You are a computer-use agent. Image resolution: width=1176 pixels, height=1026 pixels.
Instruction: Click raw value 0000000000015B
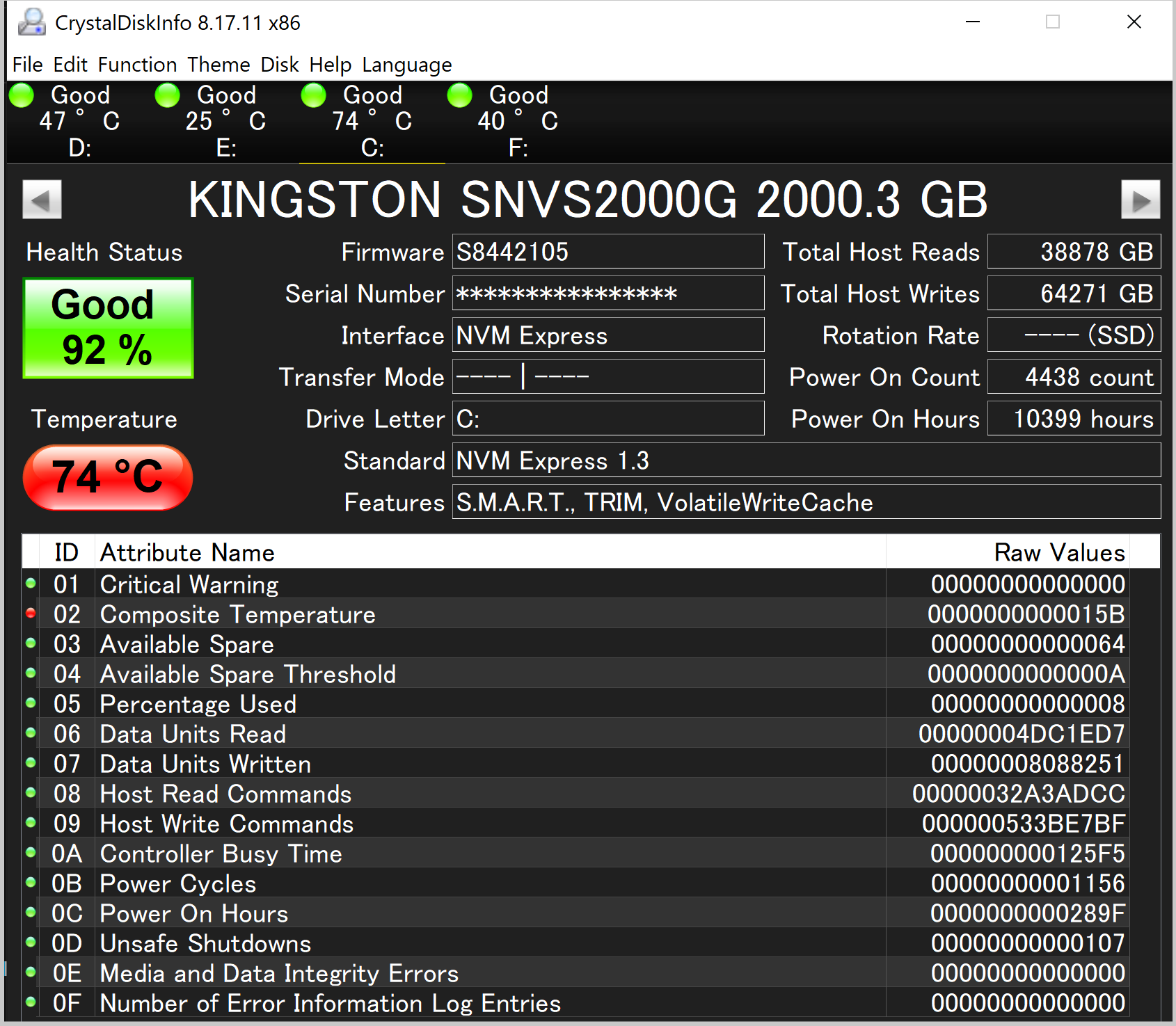[1026, 614]
